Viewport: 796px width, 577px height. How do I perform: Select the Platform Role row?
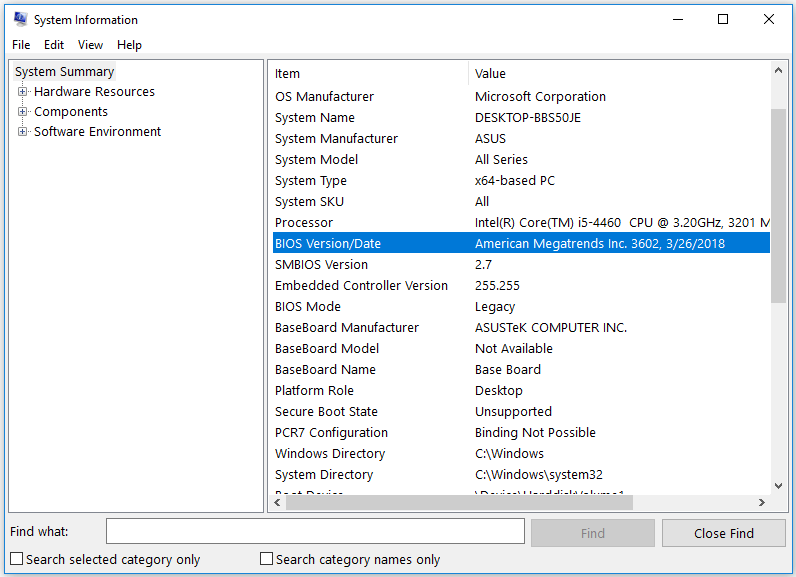(x=521, y=390)
